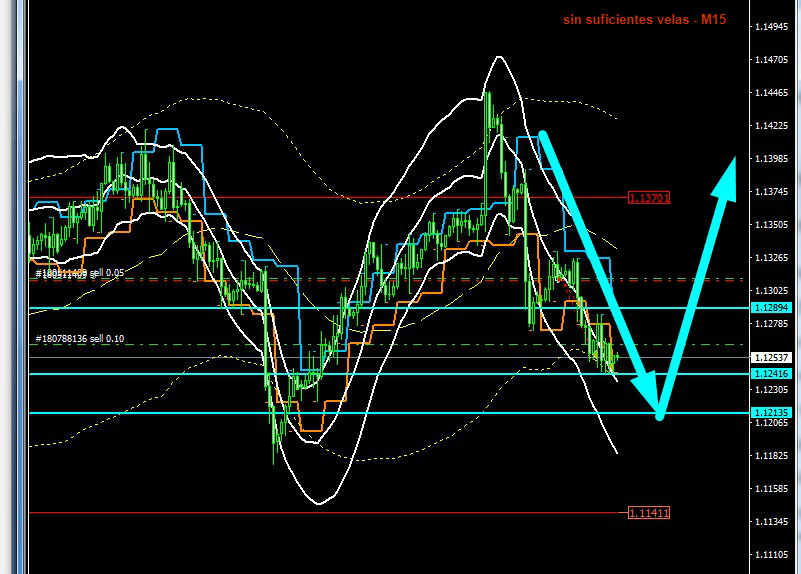Image resolution: width=801 pixels, height=574 pixels.
Task: Click 1.13265 on the price scale
Action: (x=774, y=258)
